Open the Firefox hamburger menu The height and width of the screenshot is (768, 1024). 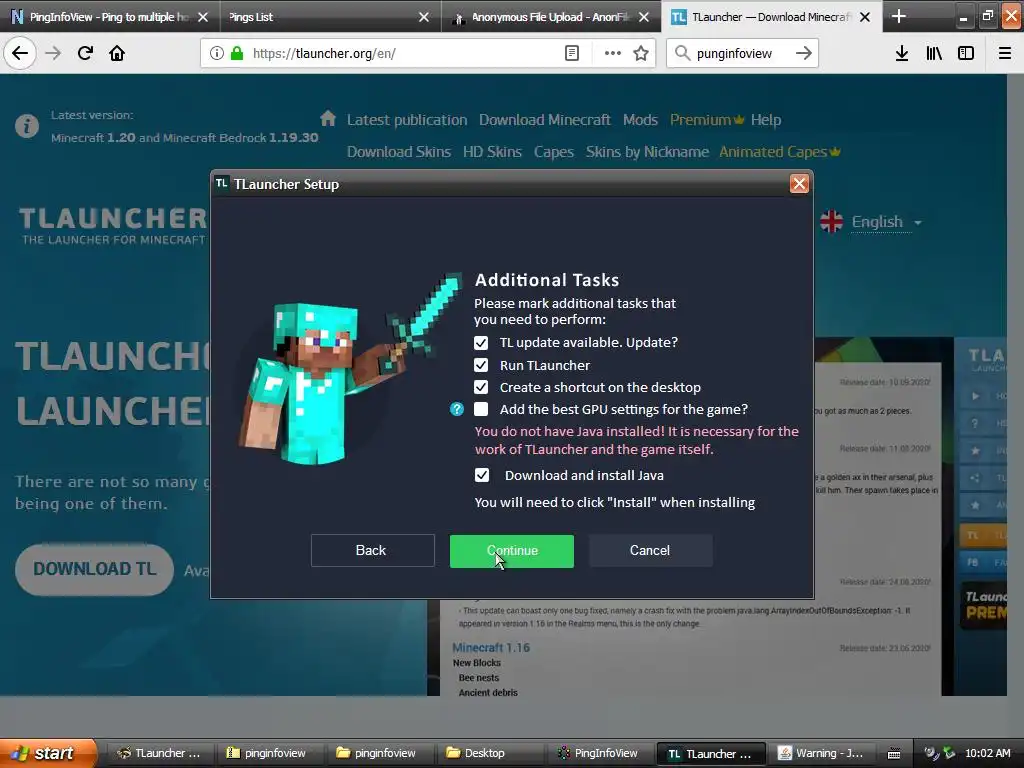point(1005,53)
